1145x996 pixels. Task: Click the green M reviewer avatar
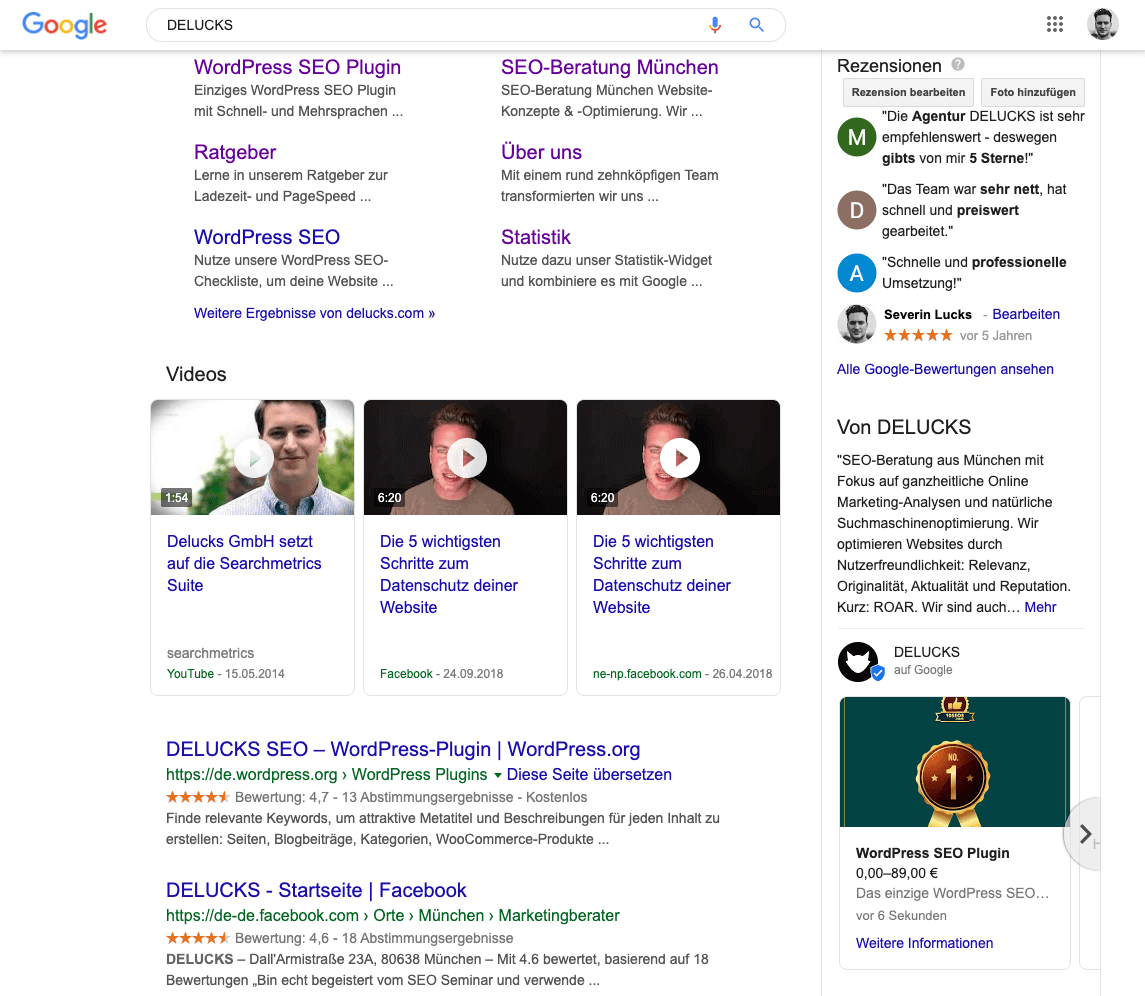click(857, 137)
